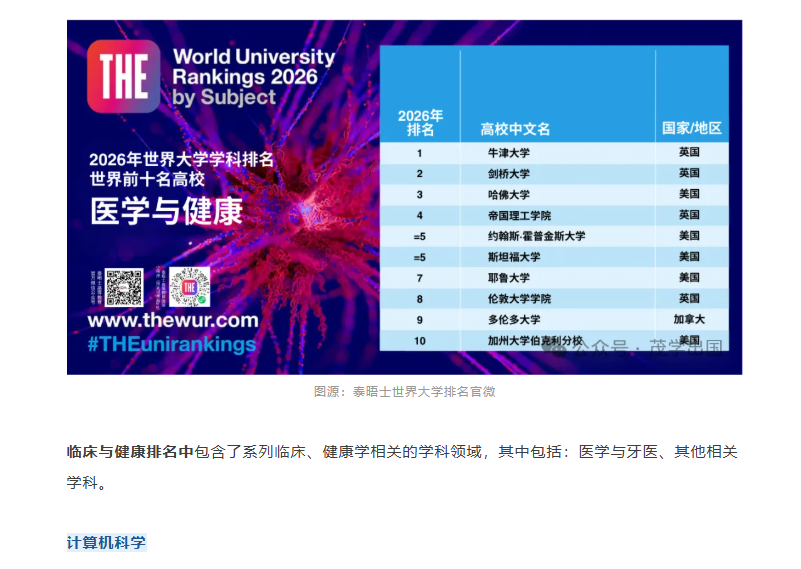801x569 pixels.
Task: Click the 高校中文名 column header
Action: [515, 129]
